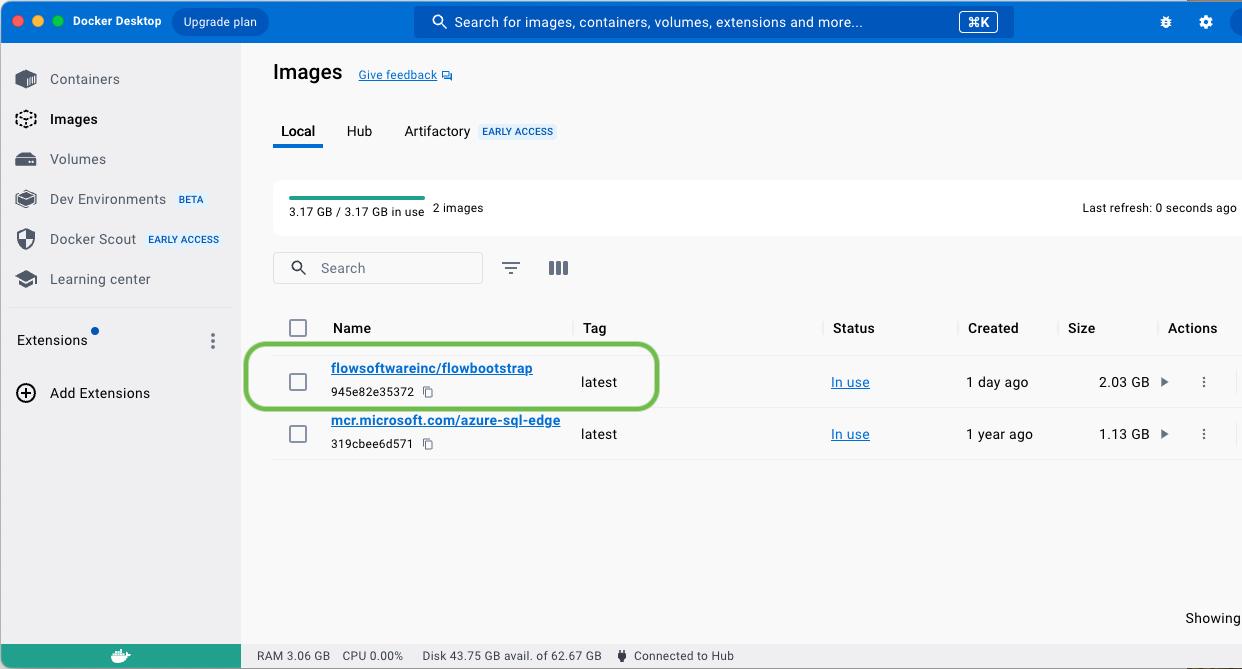
Task: Check the azure-sql-edge image checkbox
Action: pyautogui.click(x=298, y=434)
